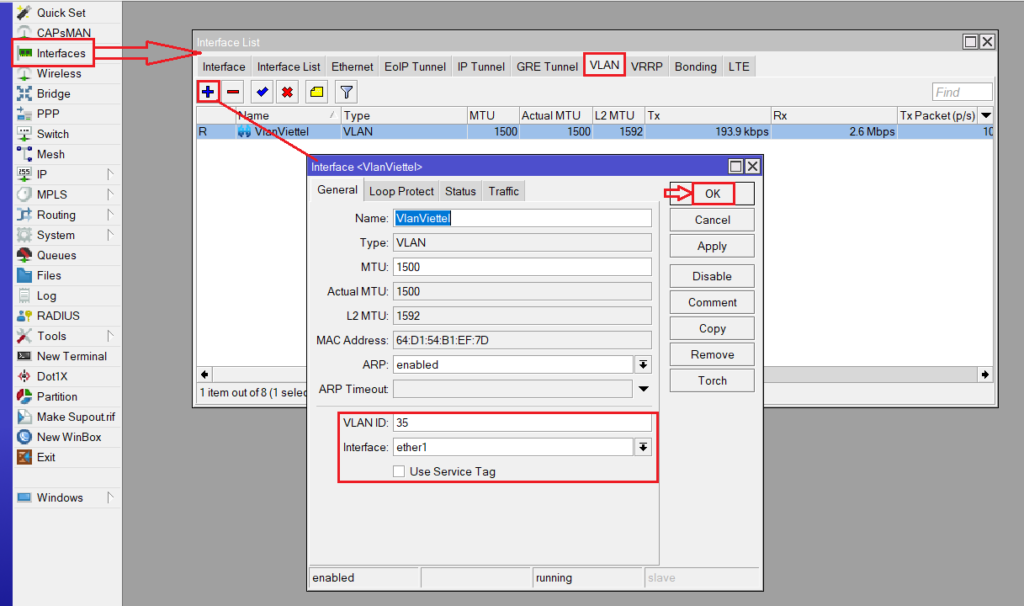
Task: Click the right arrow of the horizontal scrollbar
Action: (986, 374)
